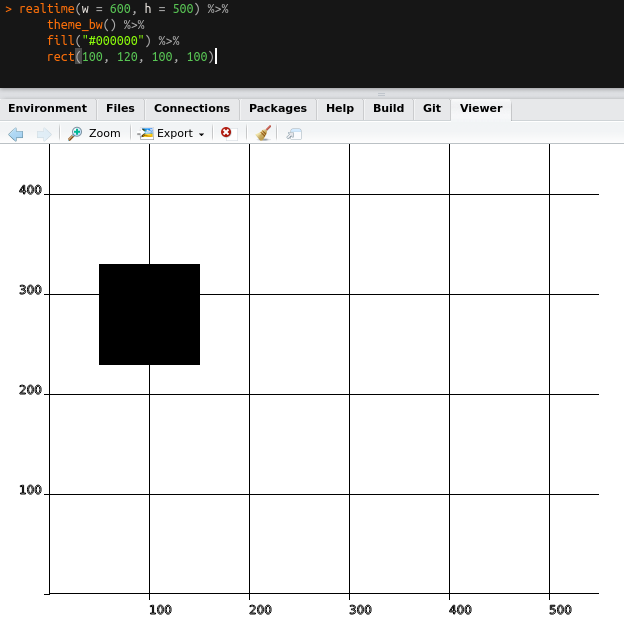624x637 pixels.
Task: Open the Files tab
Action: coord(120,108)
